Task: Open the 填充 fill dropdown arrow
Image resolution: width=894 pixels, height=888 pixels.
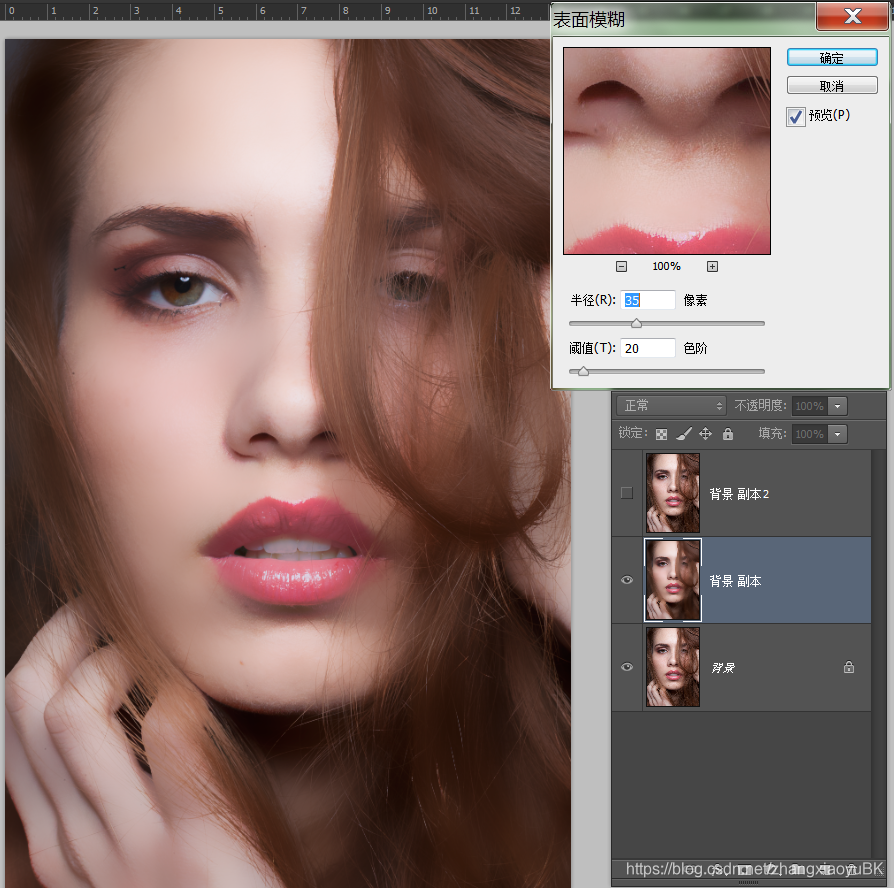Action: (838, 434)
